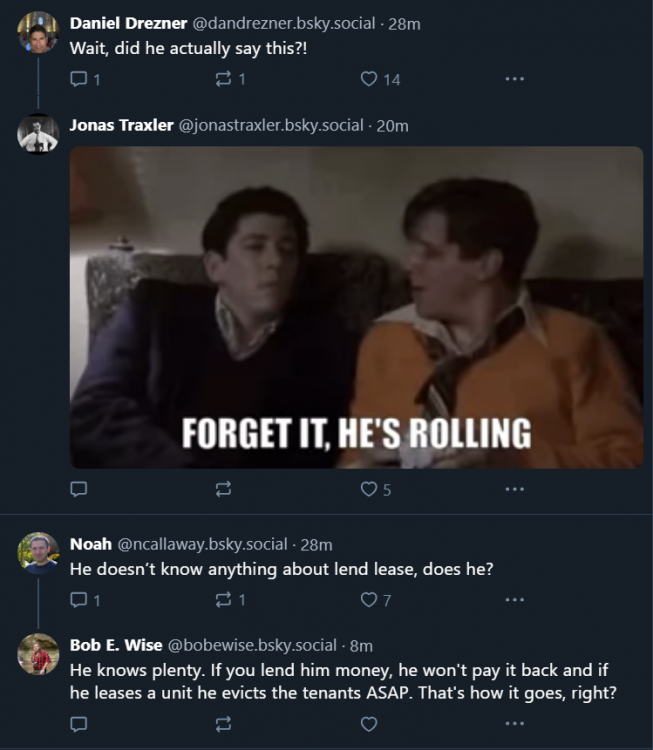Click Noah's profile avatar
653x750 pixels.
click(x=38, y=552)
